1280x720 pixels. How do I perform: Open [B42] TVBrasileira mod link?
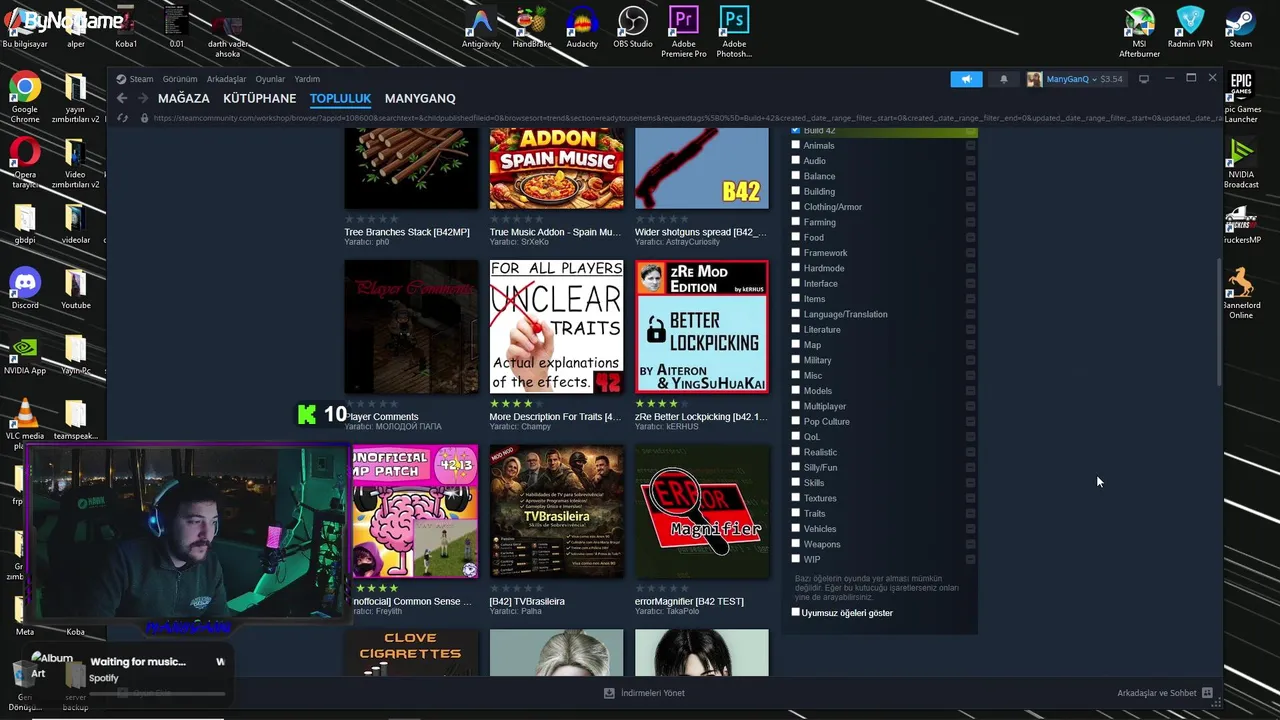527,601
